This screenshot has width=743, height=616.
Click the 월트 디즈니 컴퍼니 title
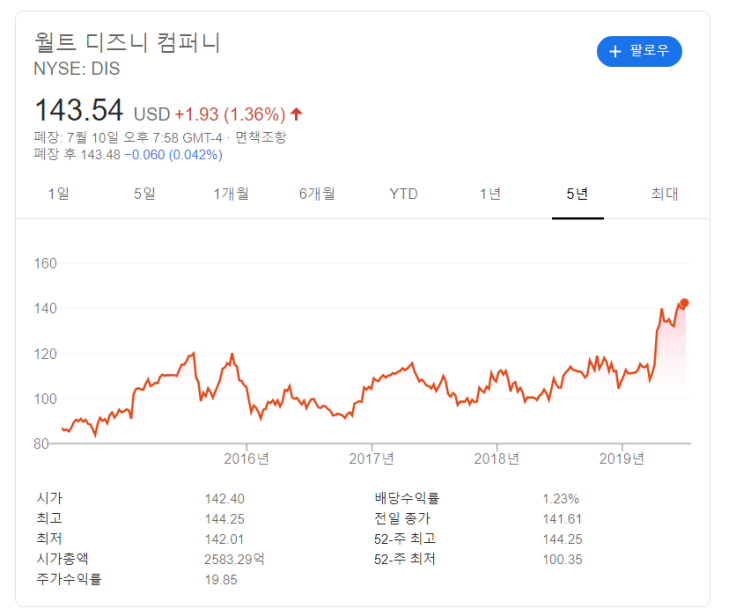tap(127, 42)
